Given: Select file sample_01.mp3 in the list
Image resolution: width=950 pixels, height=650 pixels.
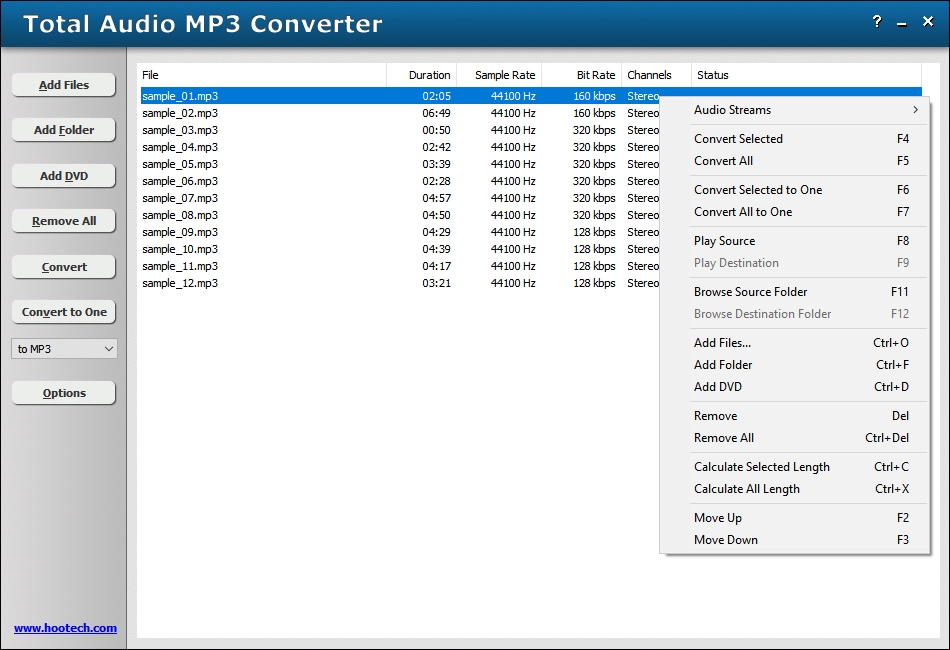Looking at the screenshot, I should [180, 96].
